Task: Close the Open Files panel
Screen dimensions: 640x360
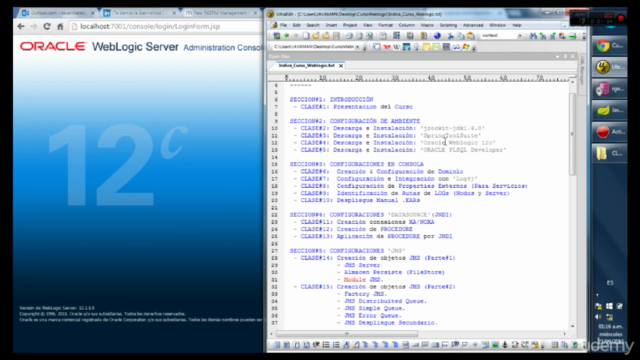Action: pyautogui.click(x=573, y=56)
